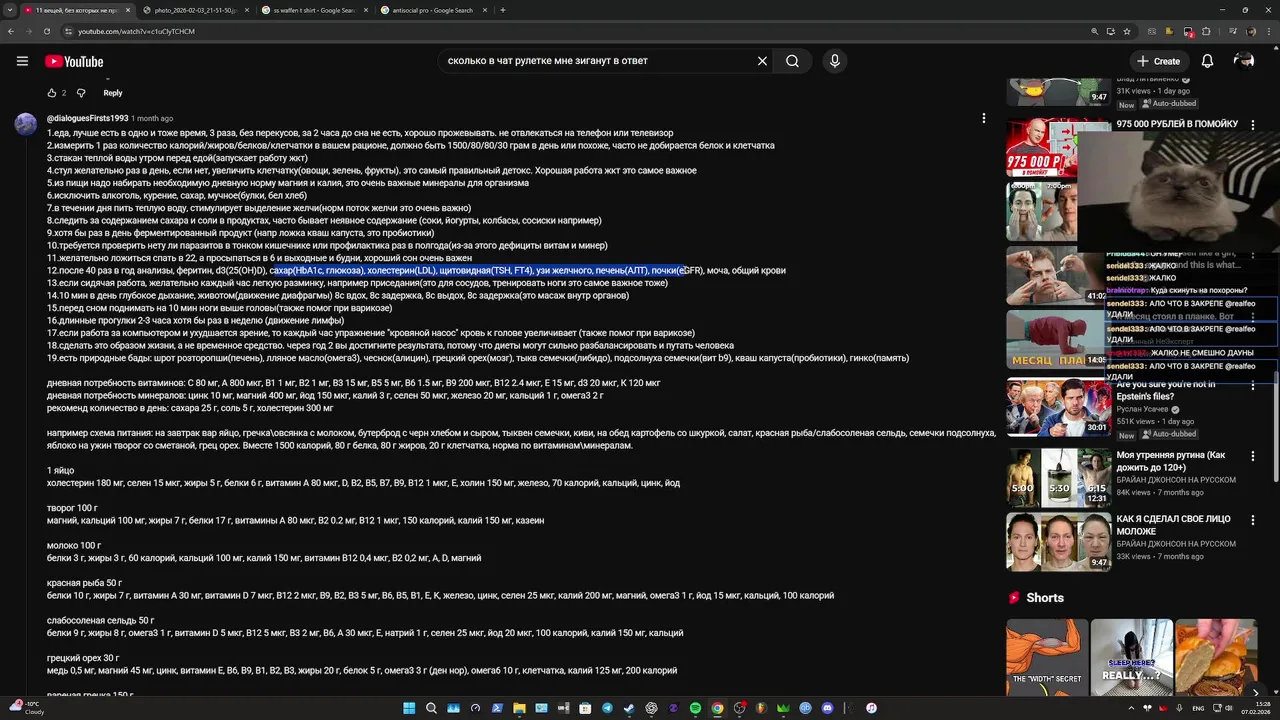Image resolution: width=1280 pixels, height=720 pixels.
Task: Click the Create button
Action: pos(1158,61)
